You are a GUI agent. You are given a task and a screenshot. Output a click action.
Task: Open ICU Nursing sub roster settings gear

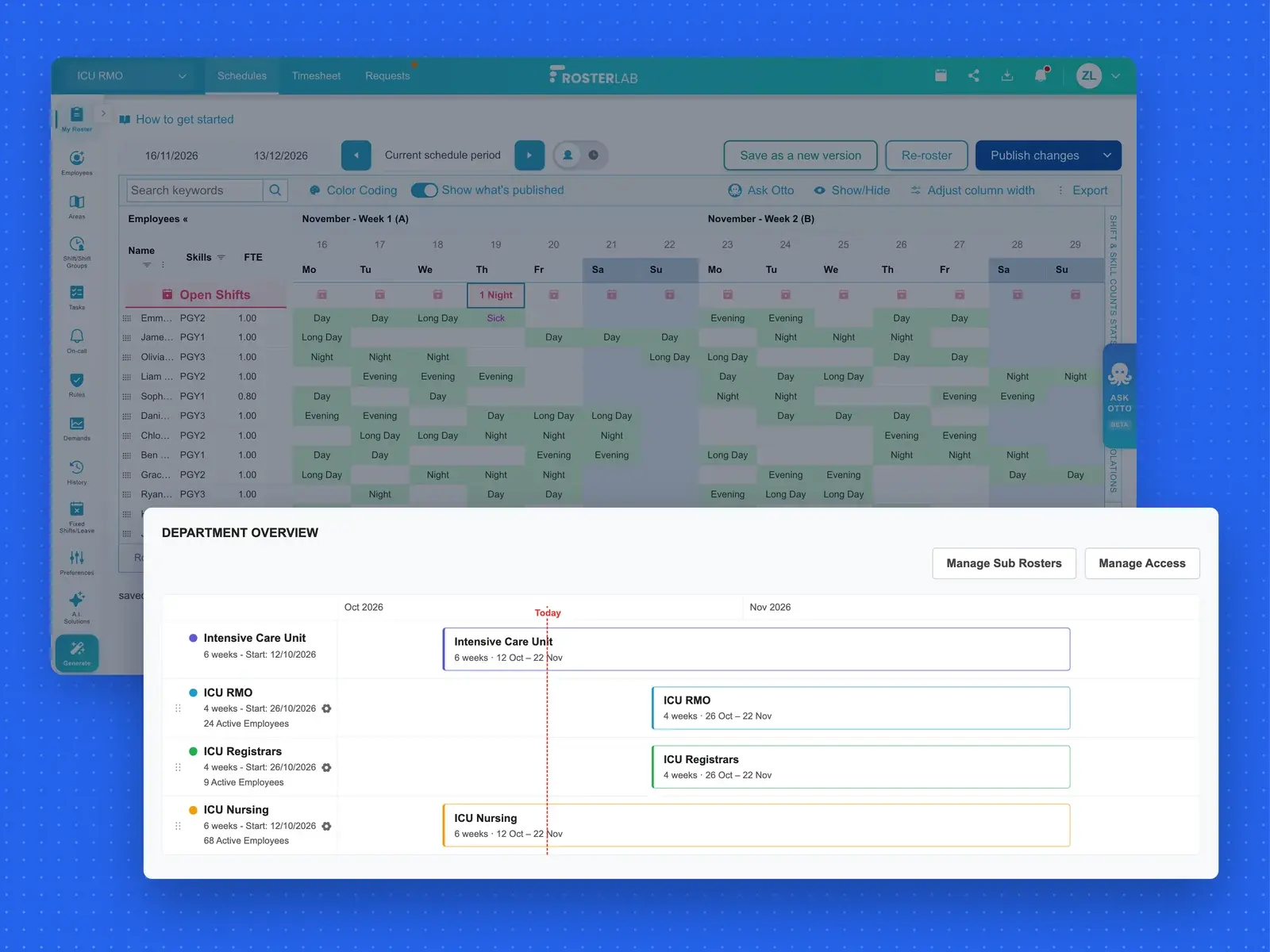pos(326,826)
